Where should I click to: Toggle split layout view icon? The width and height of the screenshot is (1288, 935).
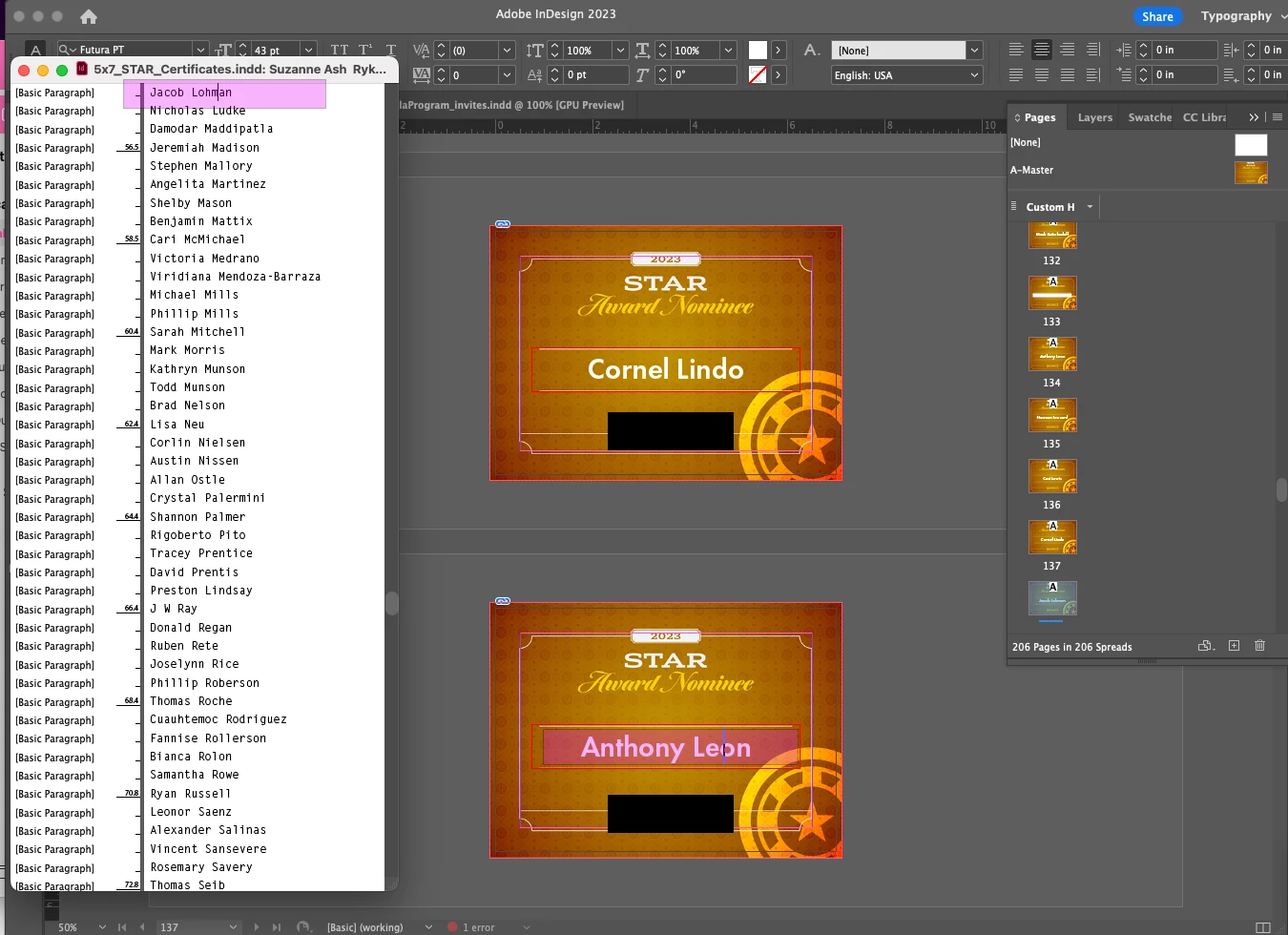1263,927
